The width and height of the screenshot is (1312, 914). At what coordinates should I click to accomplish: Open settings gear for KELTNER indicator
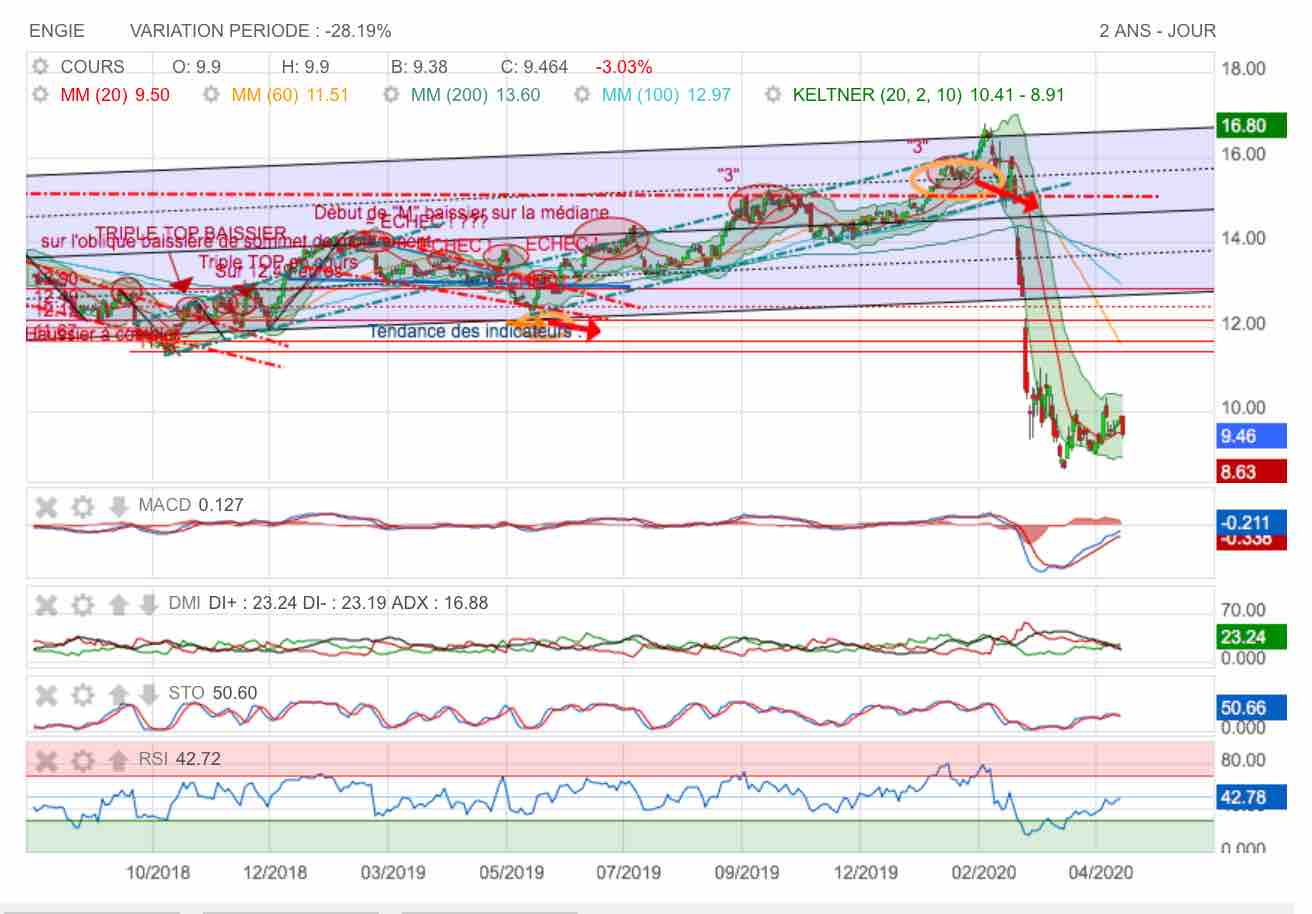click(x=773, y=95)
